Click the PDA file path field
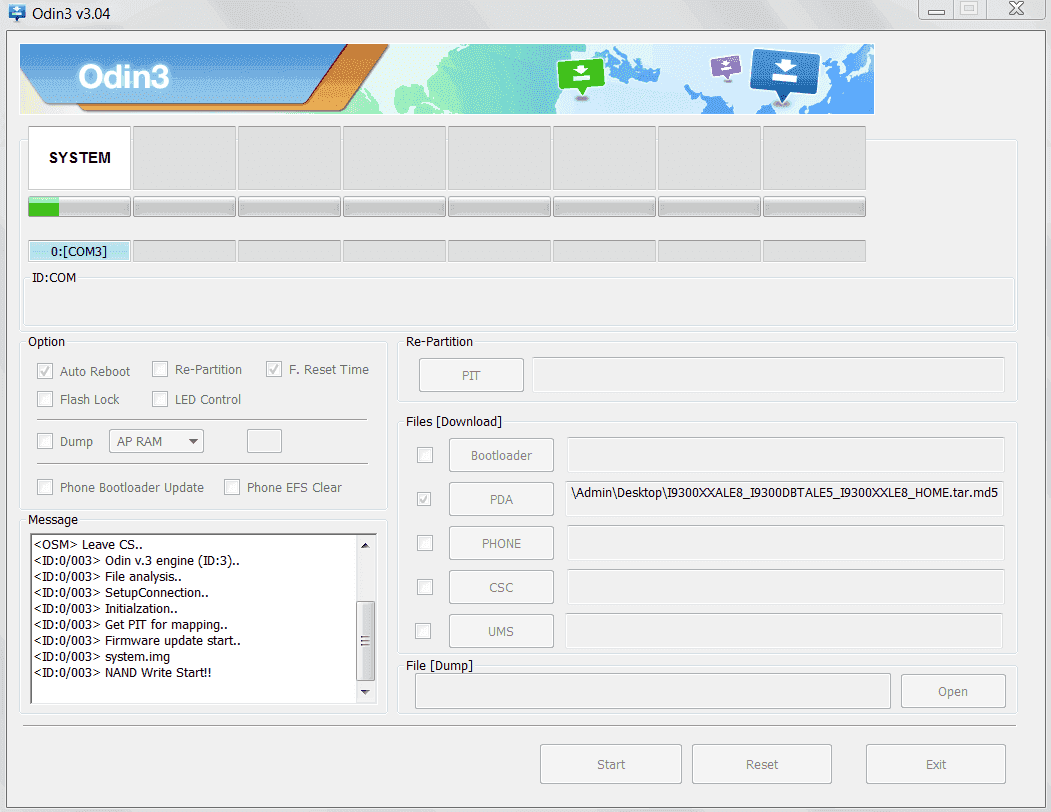This screenshot has width=1051, height=812. point(784,498)
